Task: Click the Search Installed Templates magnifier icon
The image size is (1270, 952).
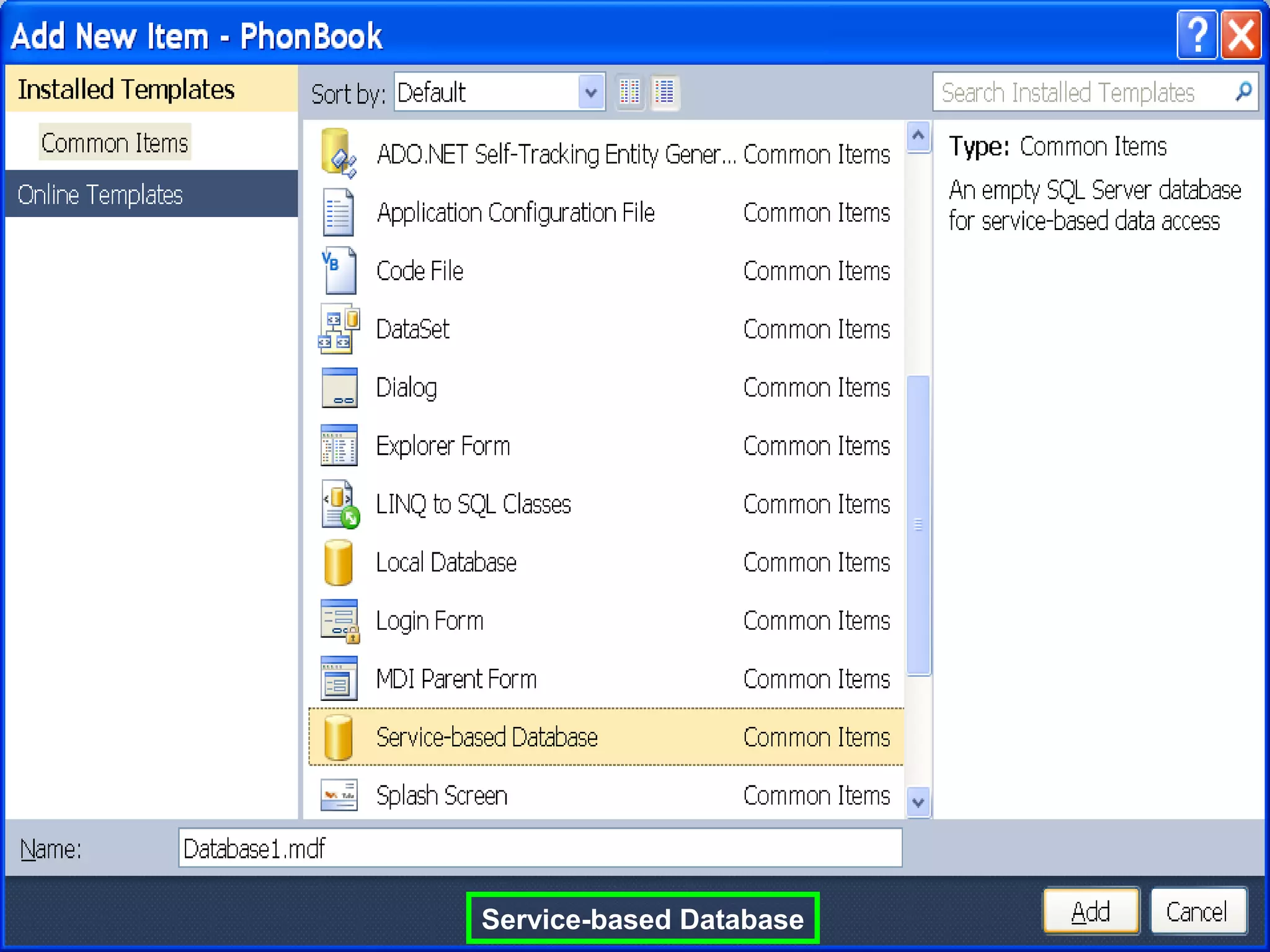Action: point(1243,92)
